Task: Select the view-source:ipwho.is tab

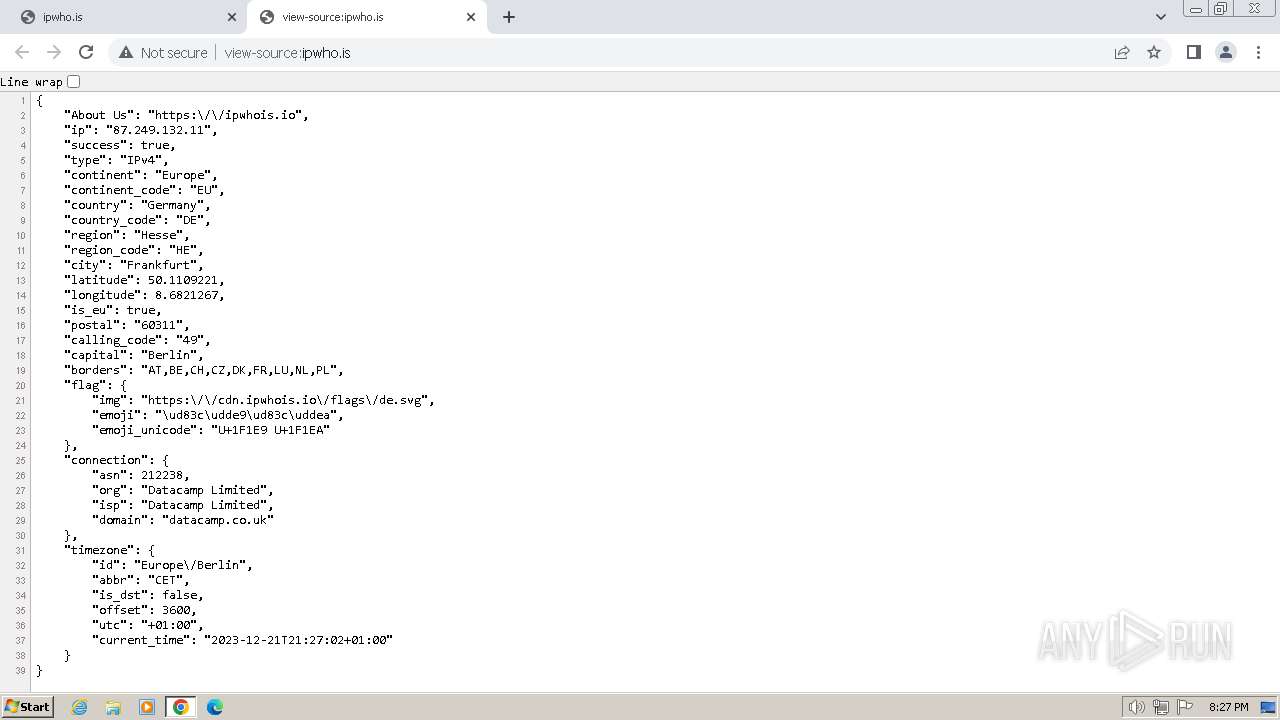Action: pos(366,17)
